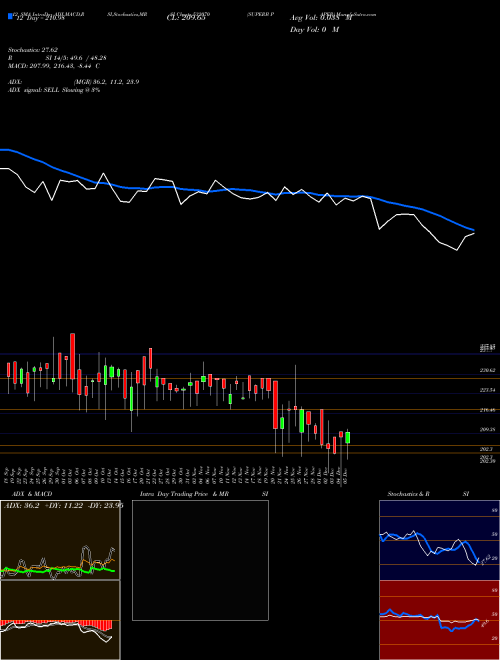Click the red RSI chart panel
This screenshot has height=660, width=500.
[x=439, y=620]
